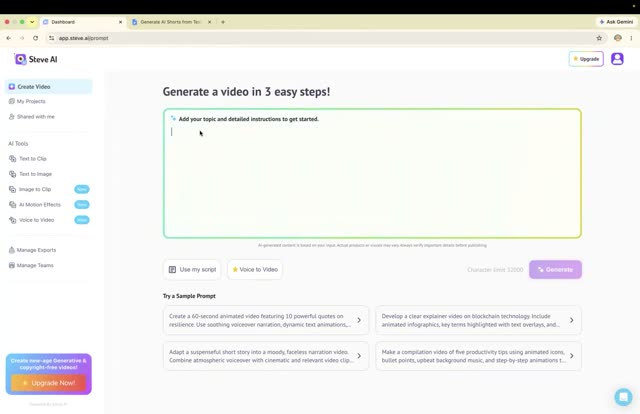The image size is (640, 414).
Task: Open the tab search dropdown arrow
Action: point(32,22)
